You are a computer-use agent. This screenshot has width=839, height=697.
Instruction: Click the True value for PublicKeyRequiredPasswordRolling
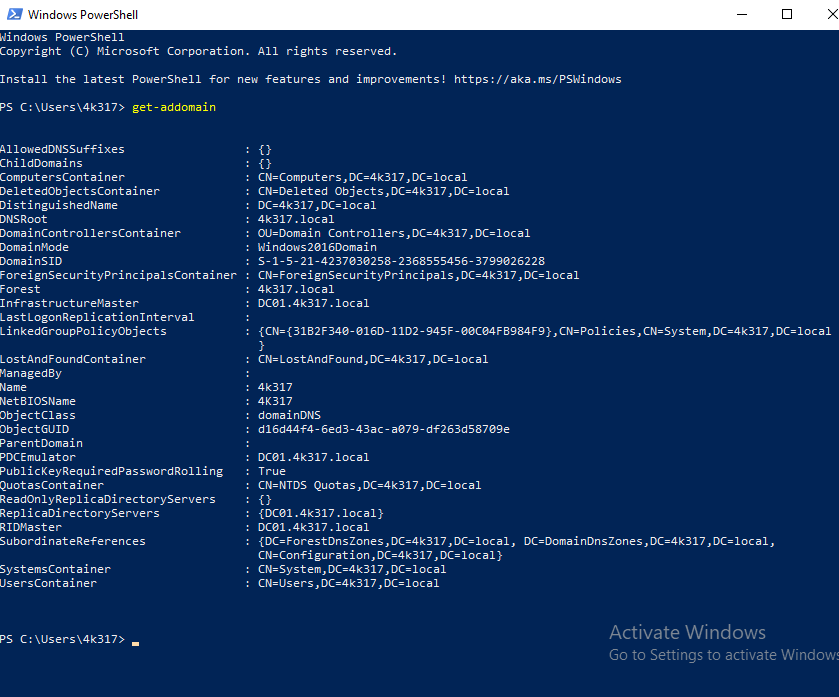tap(271, 471)
